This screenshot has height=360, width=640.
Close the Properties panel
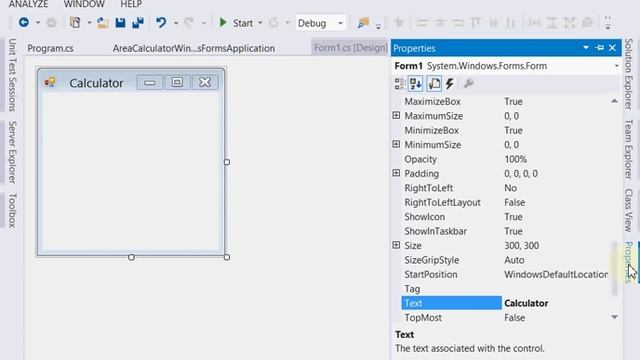612,48
